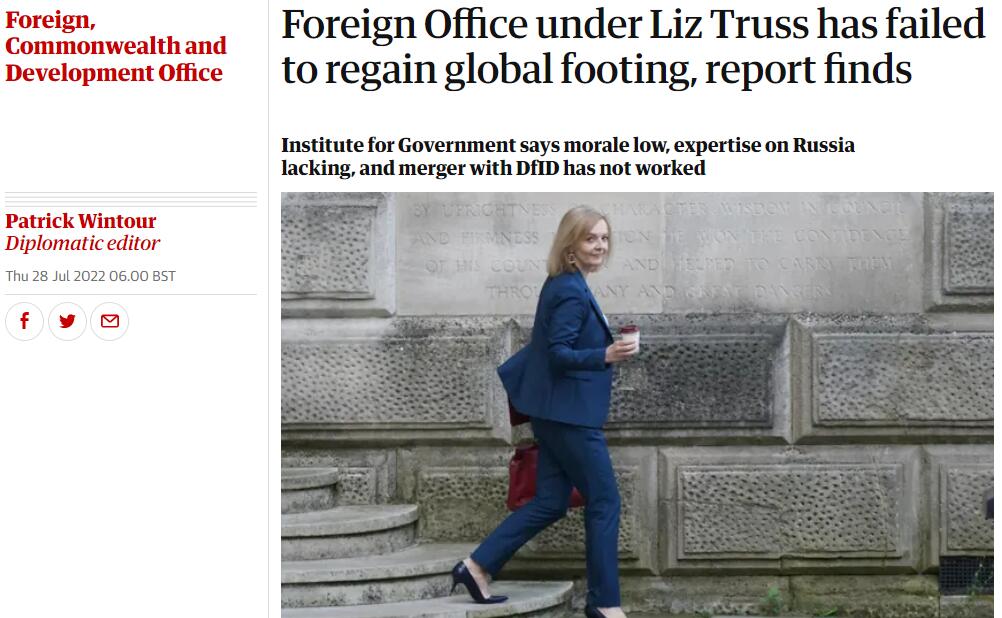Share the article by email envelope icon
The height and width of the screenshot is (618, 1002).
pyautogui.click(x=109, y=321)
